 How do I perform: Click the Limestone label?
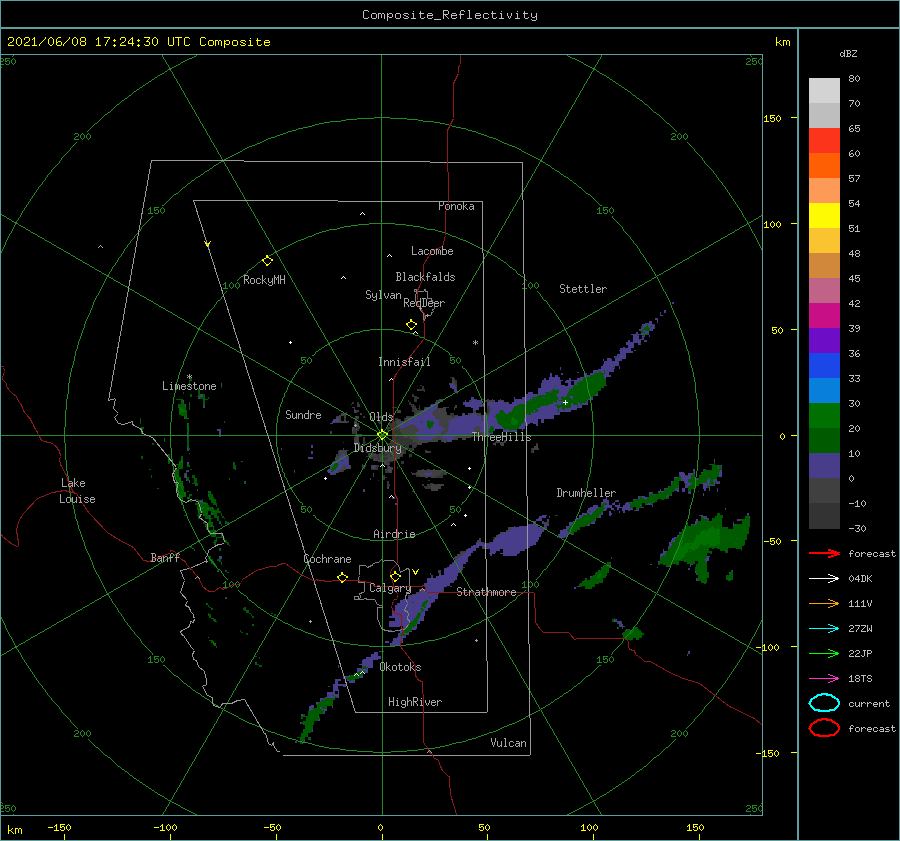189,386
